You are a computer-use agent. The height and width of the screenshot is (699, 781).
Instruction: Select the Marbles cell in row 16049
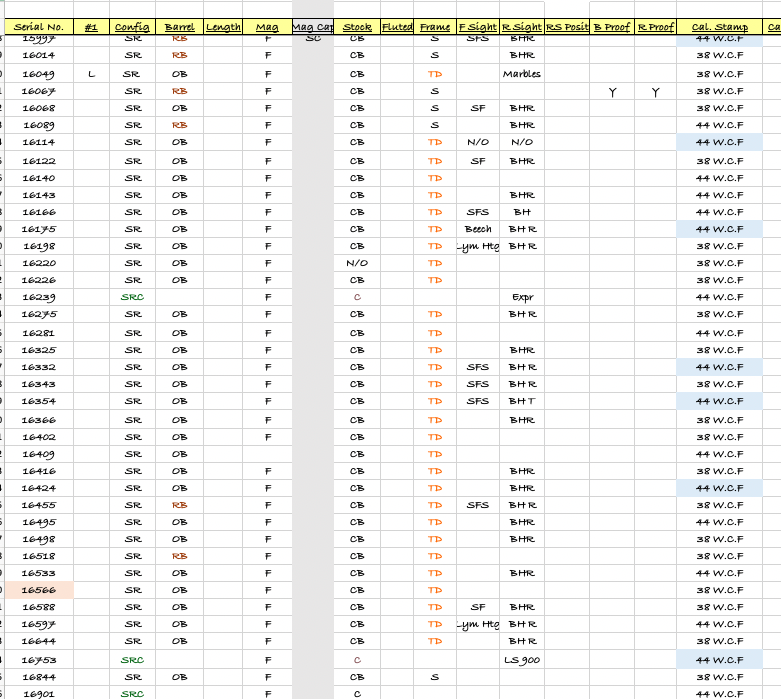522,74
